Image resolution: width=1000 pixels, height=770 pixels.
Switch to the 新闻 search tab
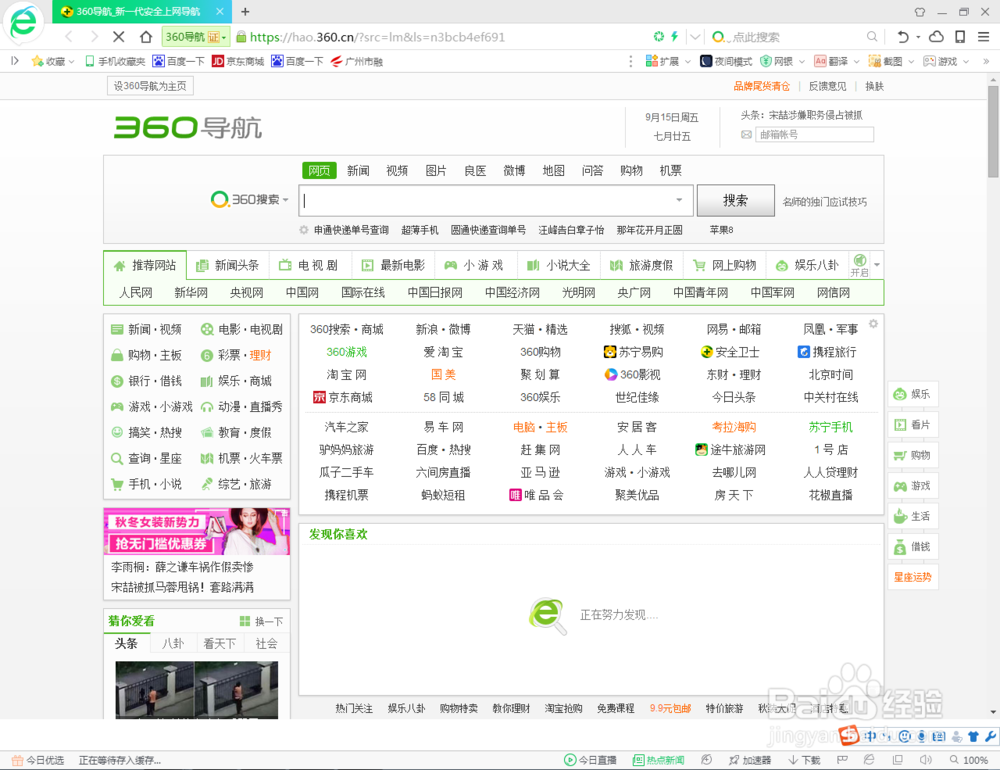point(358,170)
